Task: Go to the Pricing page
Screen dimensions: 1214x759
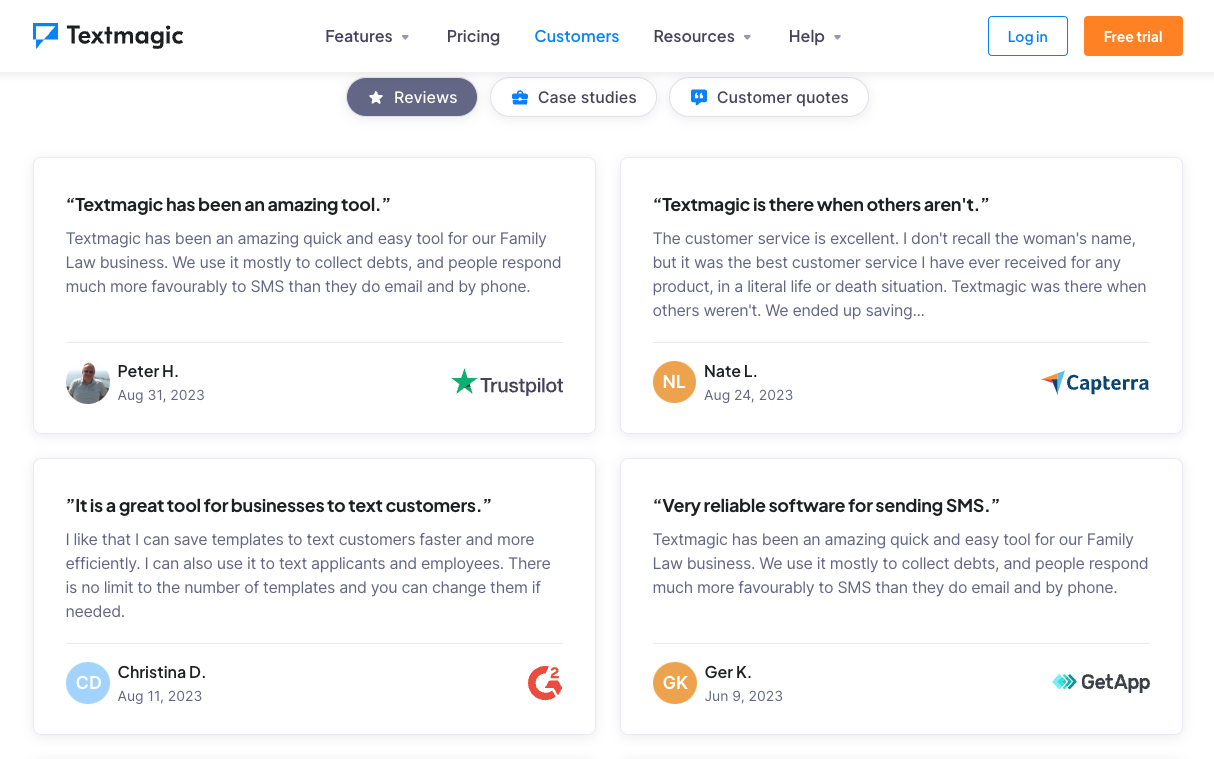Action: point(473,36)
